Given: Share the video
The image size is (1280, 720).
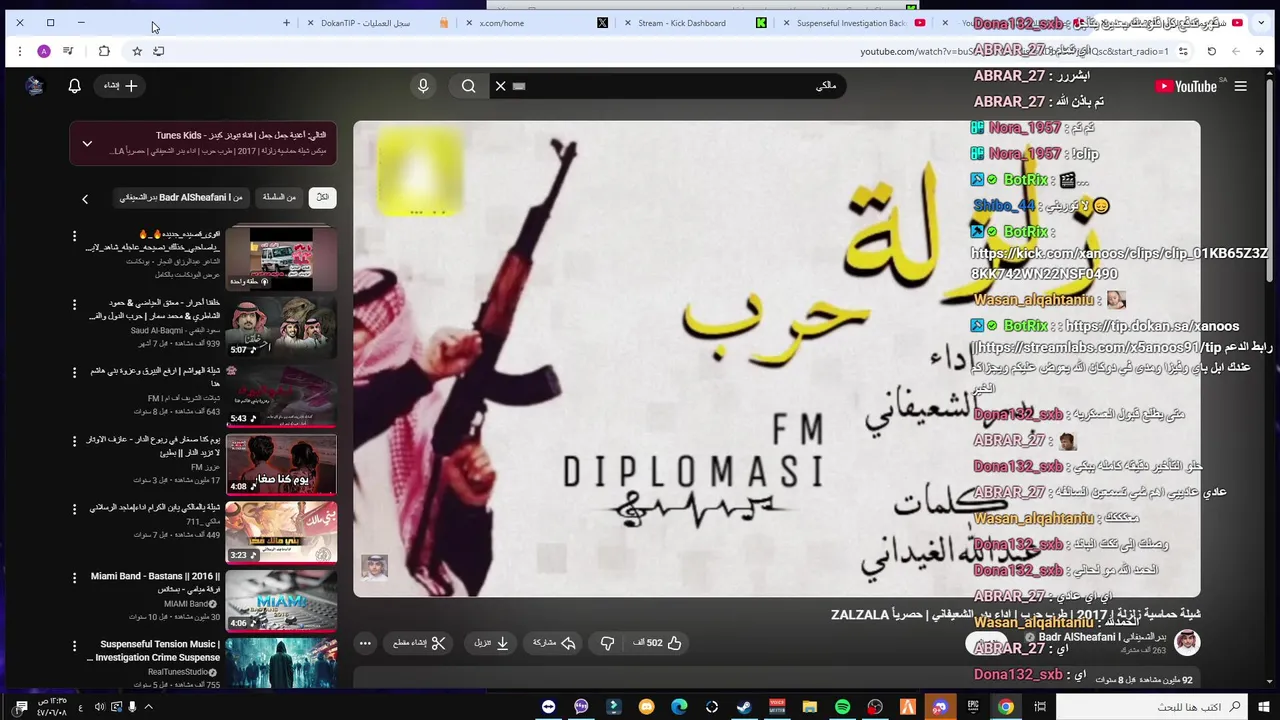Looking at the screenshot, I should 553,643.
